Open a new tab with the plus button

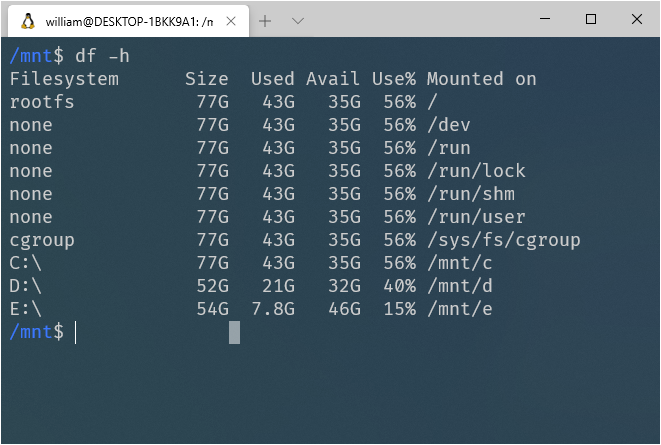[x=265, y=21]
